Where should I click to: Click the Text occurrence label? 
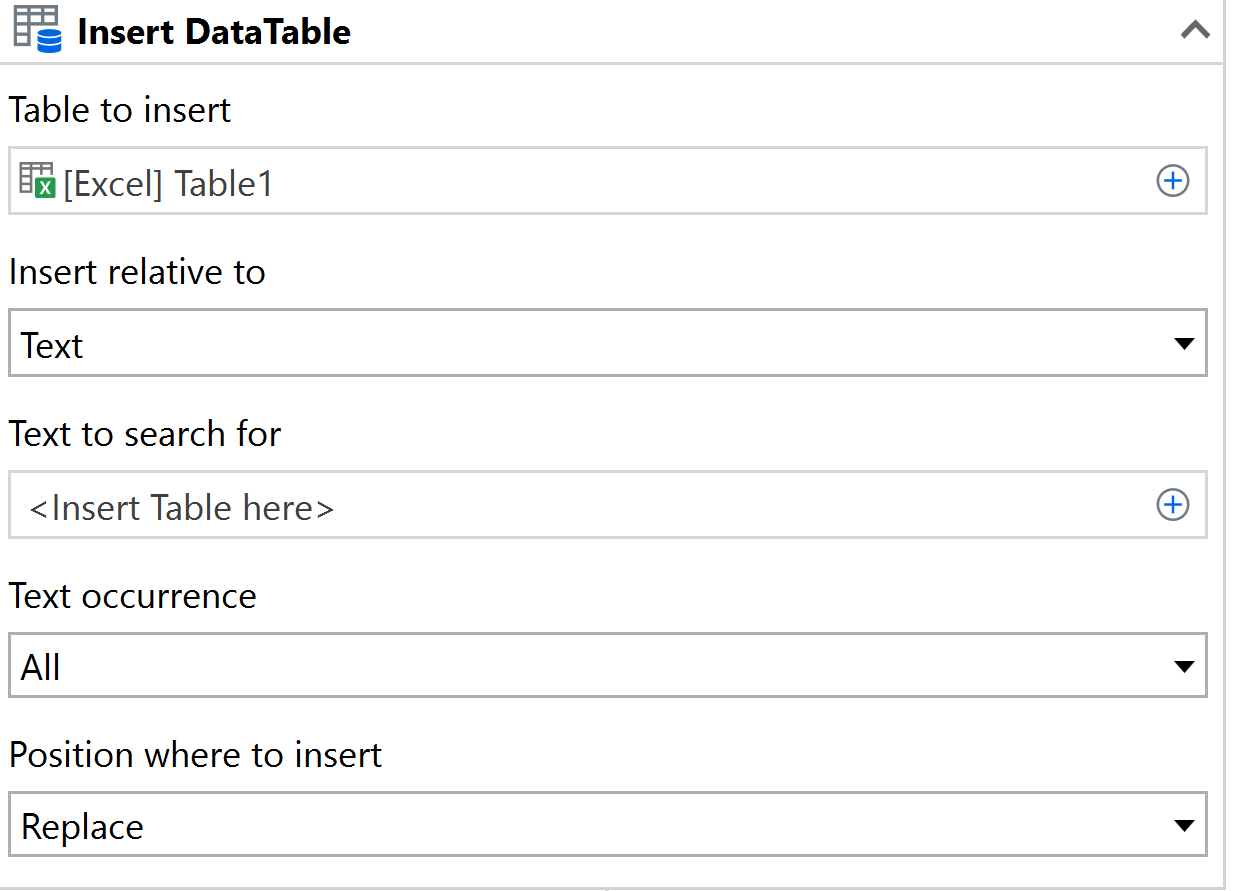133,596
